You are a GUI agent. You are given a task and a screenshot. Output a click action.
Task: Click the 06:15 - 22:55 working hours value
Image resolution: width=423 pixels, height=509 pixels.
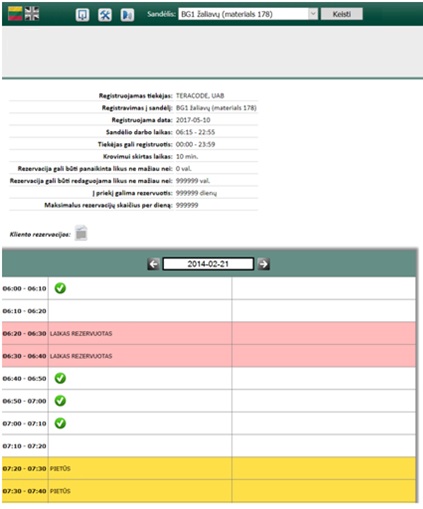point(195,132)
